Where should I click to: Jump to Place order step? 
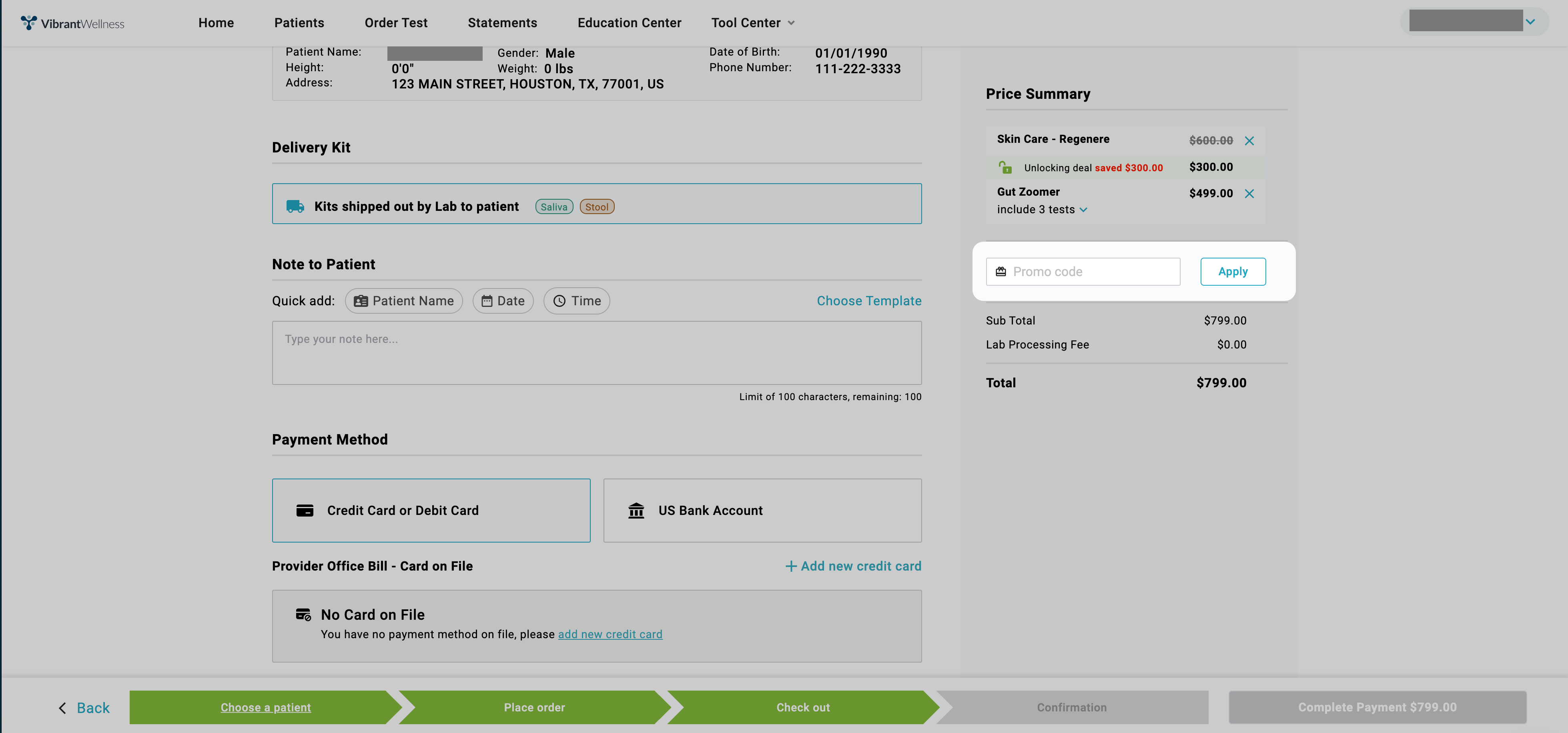534,707
